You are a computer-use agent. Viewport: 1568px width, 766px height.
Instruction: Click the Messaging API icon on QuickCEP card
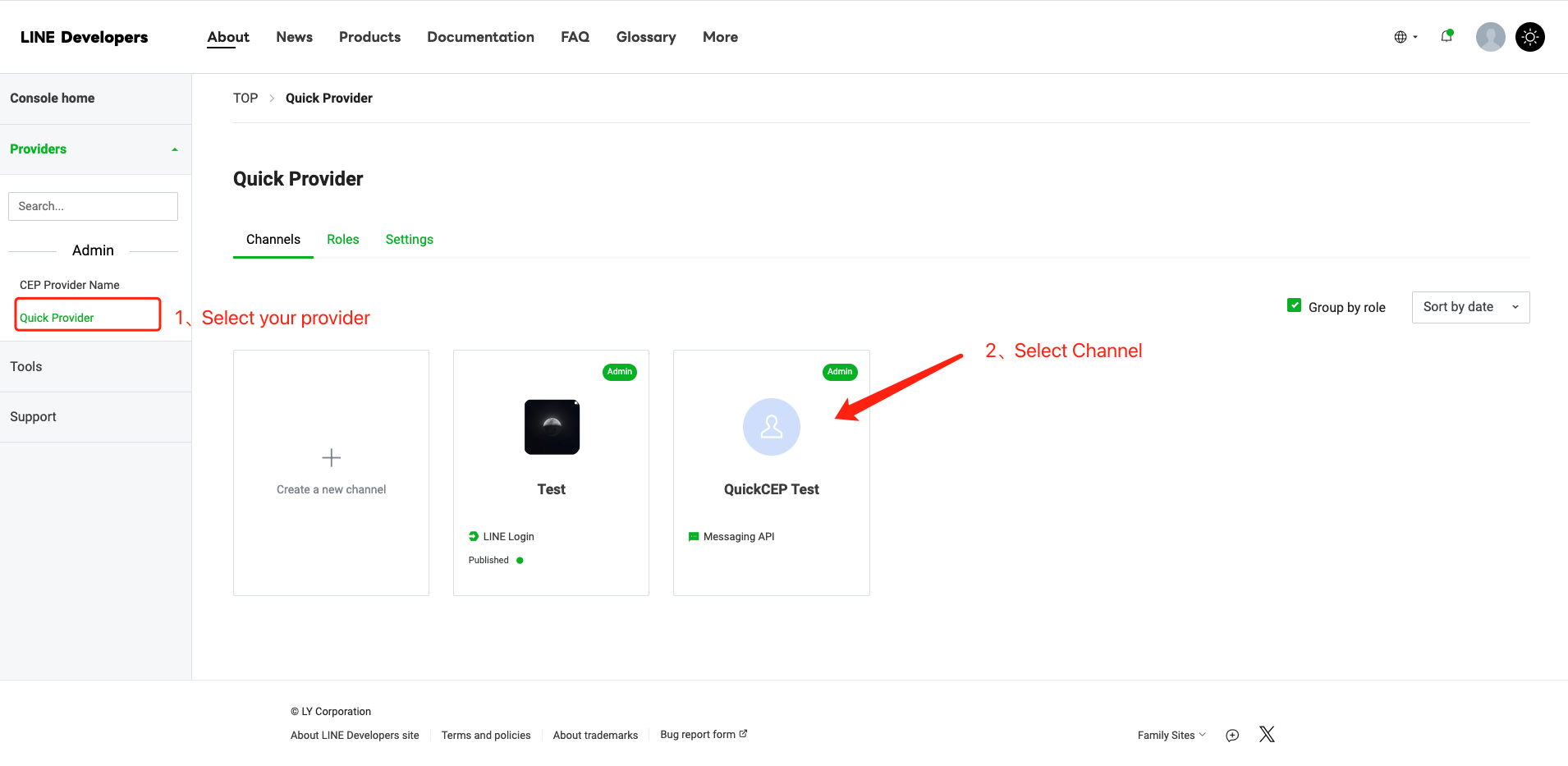coord(694,536)
